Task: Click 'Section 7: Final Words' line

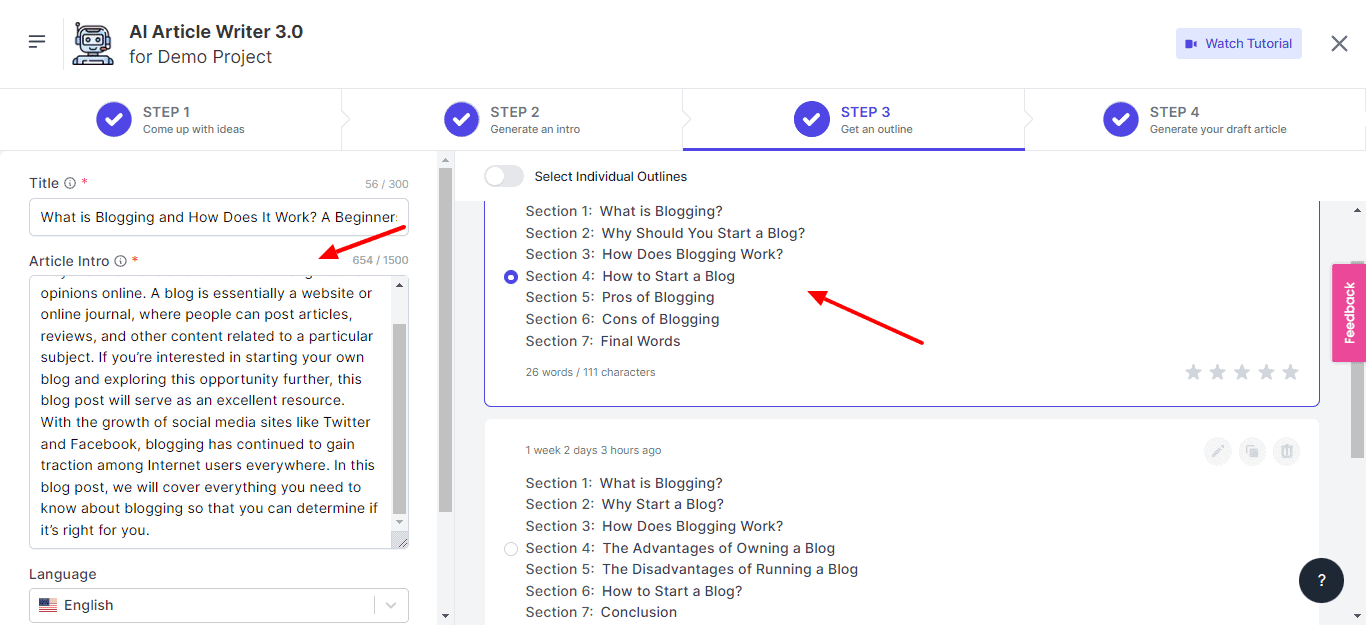Action: (603, 341)
